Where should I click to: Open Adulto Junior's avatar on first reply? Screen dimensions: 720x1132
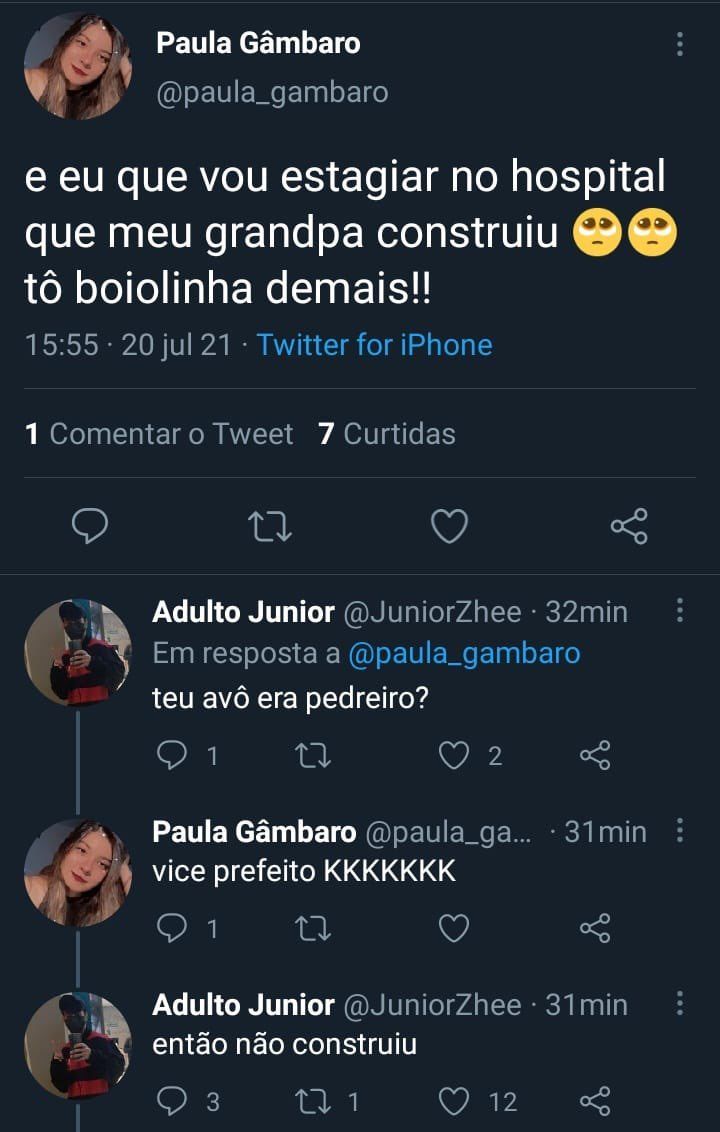[x=78, y=653]
